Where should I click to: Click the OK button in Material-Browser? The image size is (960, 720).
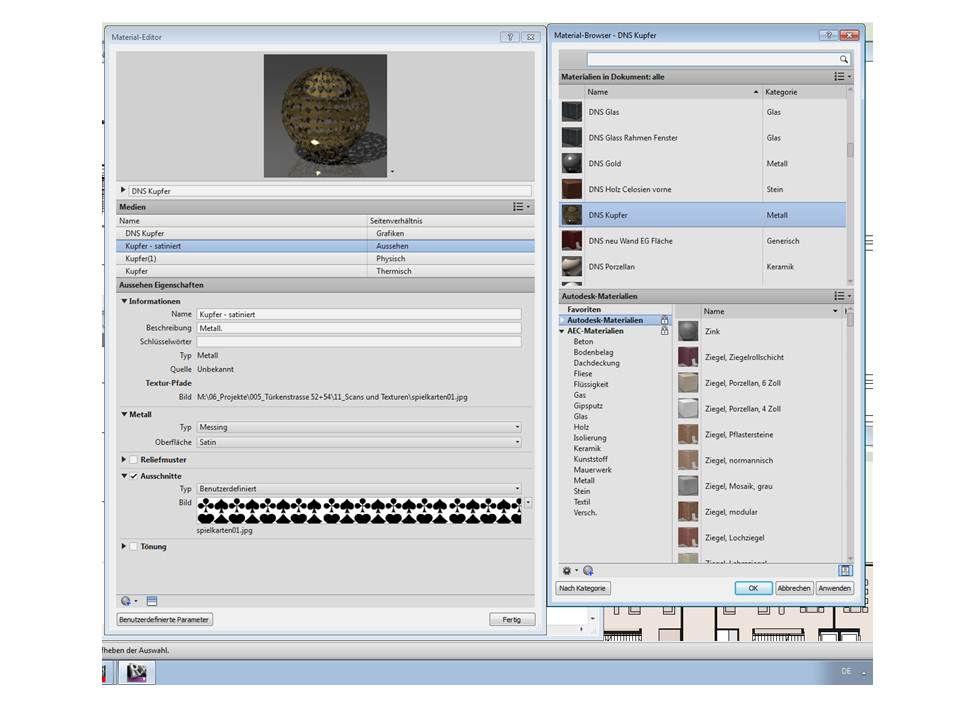pos(753,588)
